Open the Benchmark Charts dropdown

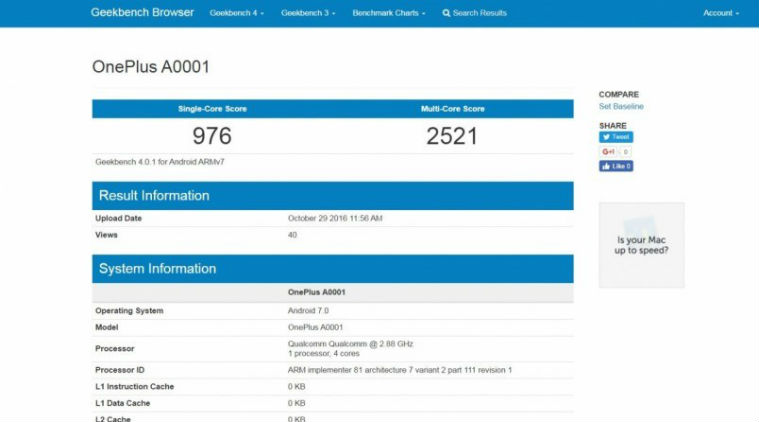coord(388,13)
